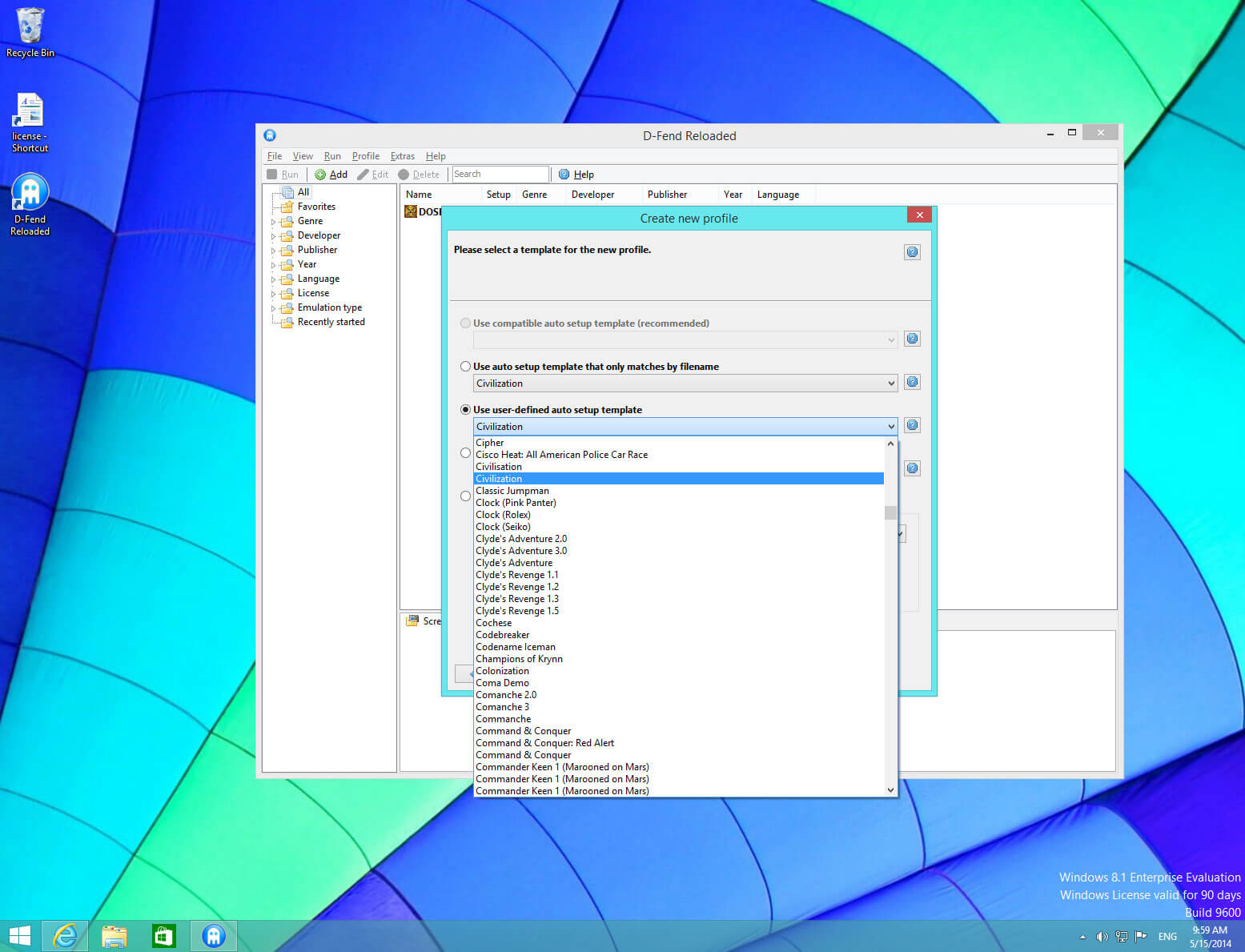Click help icon beside user-defined template dropdown
The height and width of the screenshot is (952, 1245).
click(x=912, y=425)
